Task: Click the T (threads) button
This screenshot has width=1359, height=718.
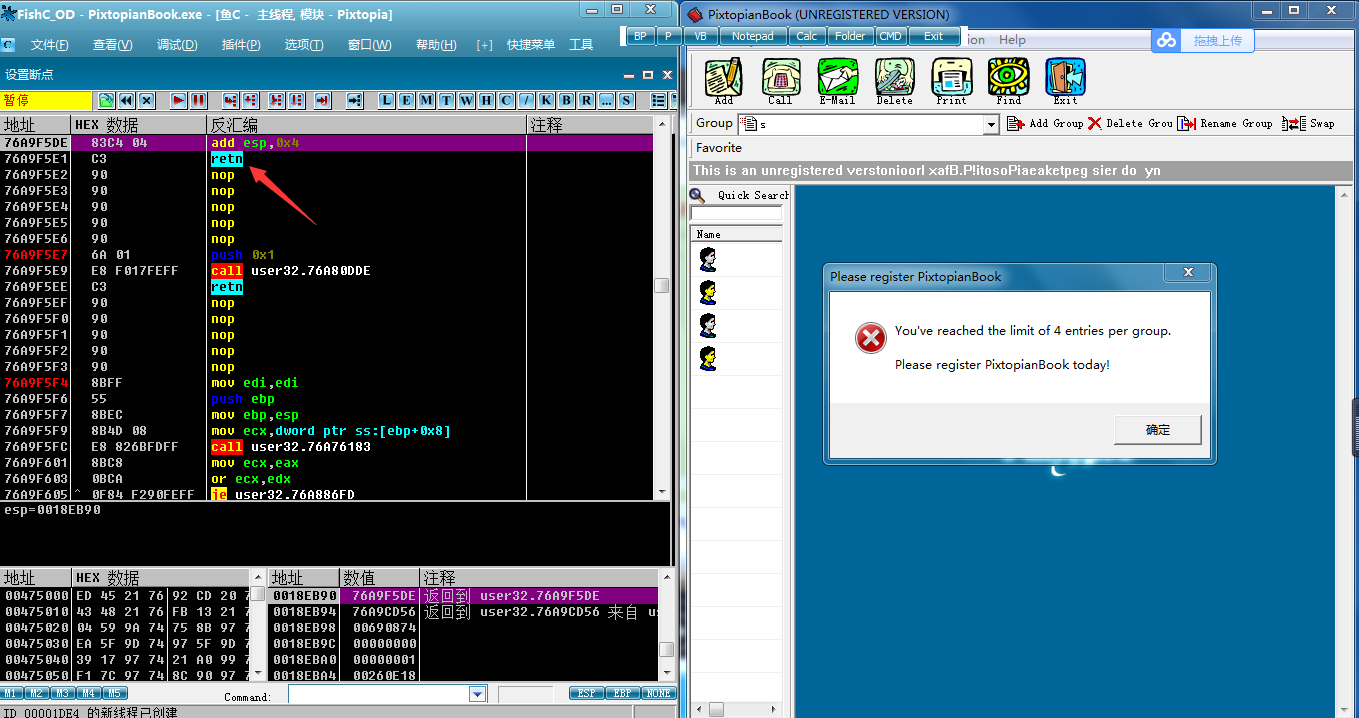Action: pos(447,100)
